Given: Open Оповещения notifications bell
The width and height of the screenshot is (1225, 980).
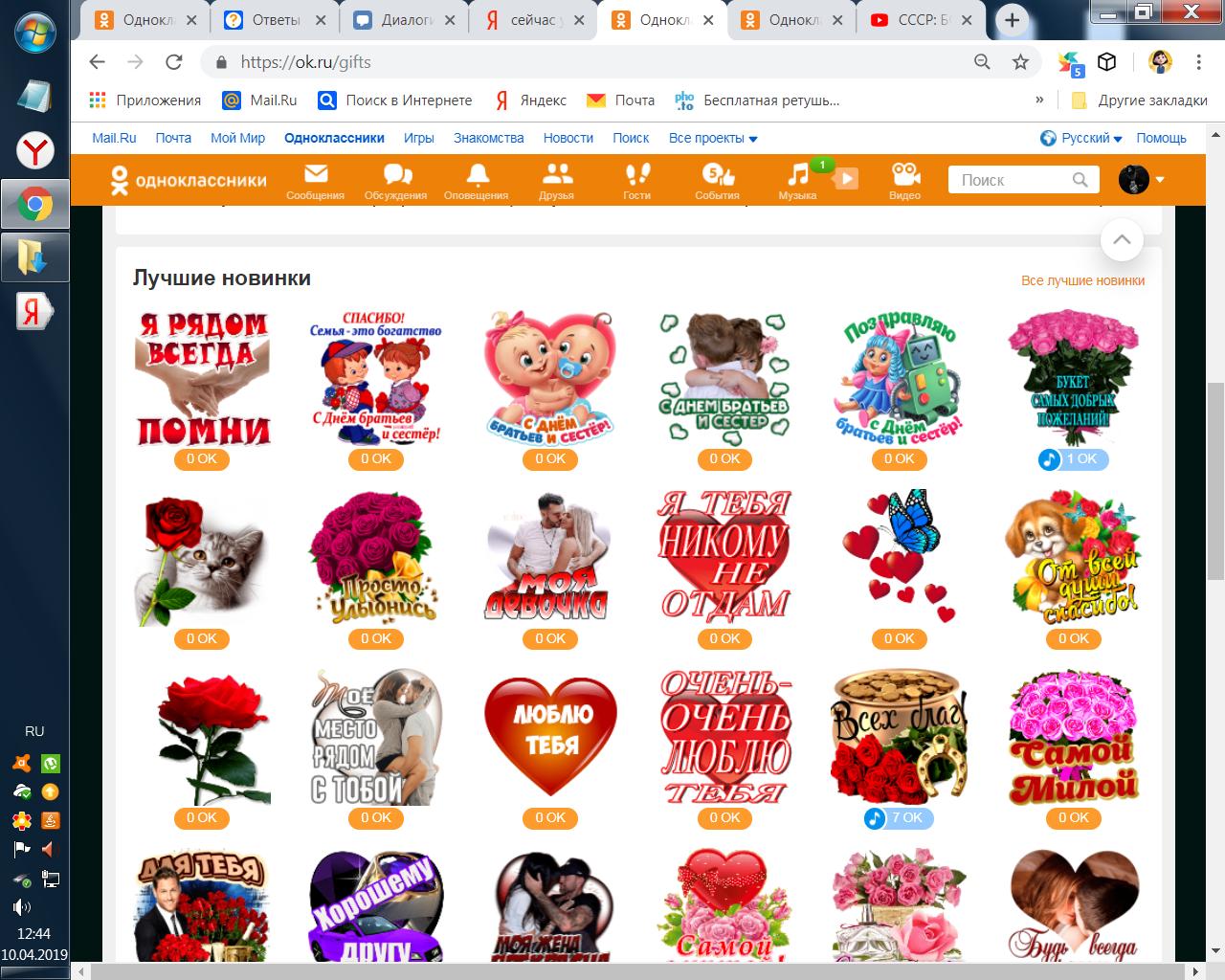Looking at the screenshot, I should coord(476,180).
